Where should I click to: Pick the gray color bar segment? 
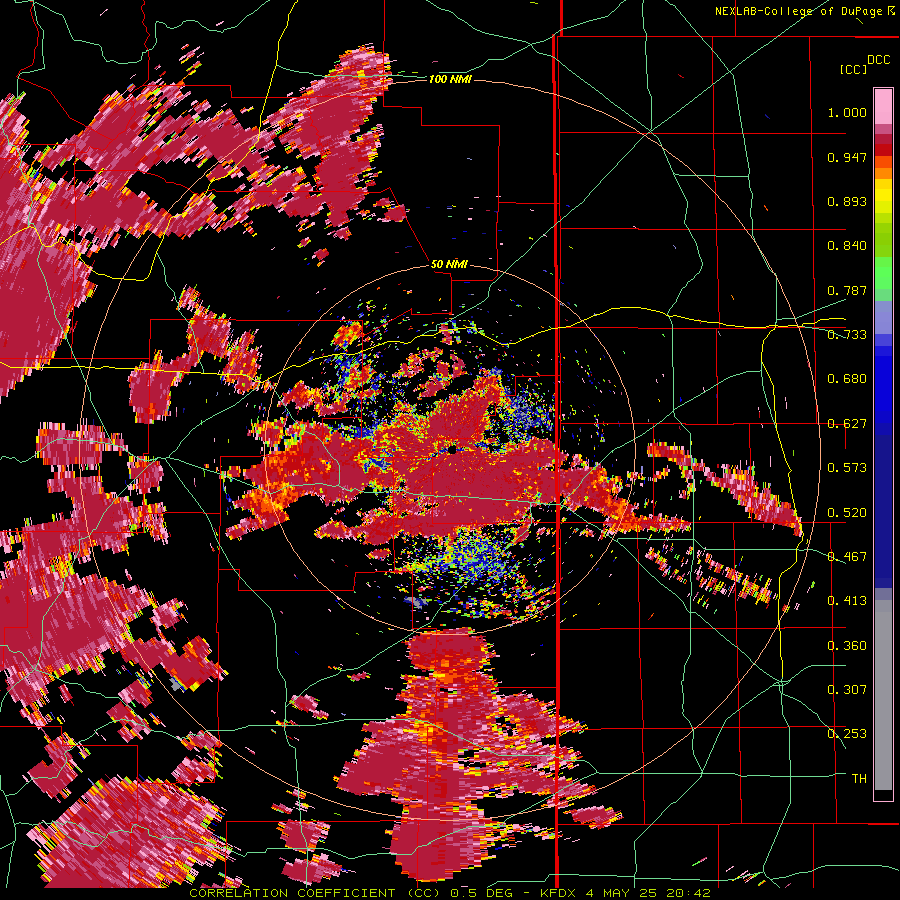click(883, 695)
